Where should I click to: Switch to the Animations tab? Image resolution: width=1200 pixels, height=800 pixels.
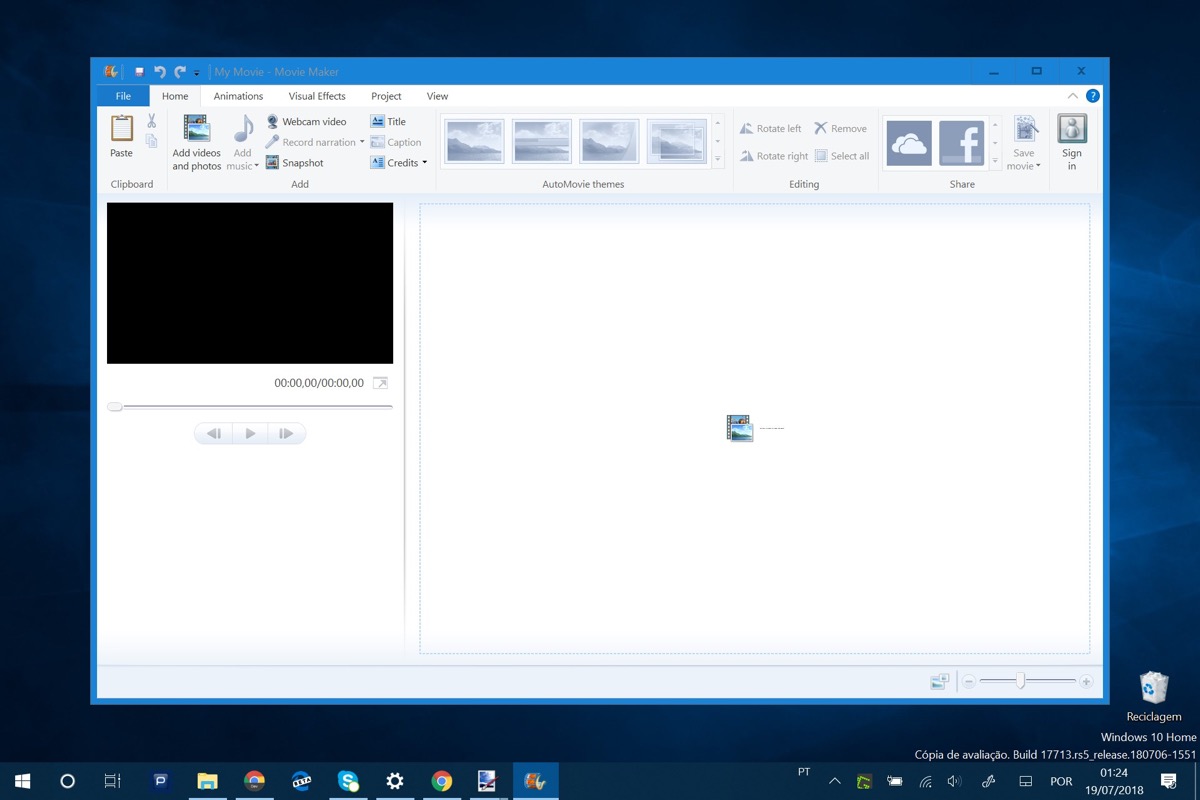pyautogui.click(x=238, y=96)
